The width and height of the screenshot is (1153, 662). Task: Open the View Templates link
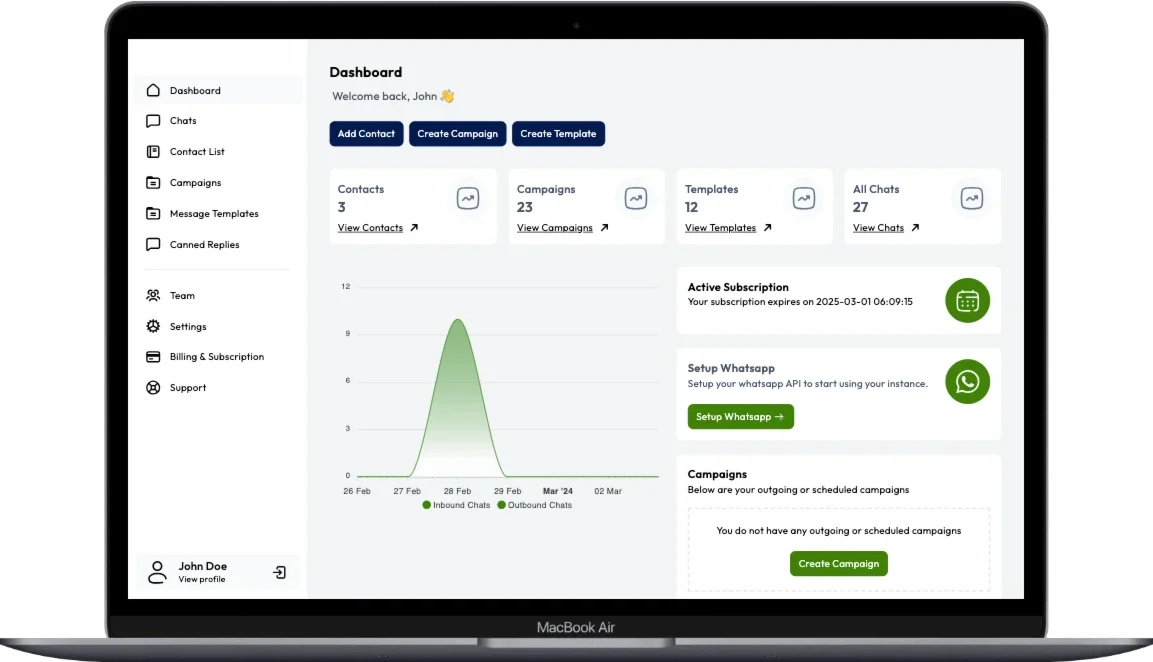point(720,228)
